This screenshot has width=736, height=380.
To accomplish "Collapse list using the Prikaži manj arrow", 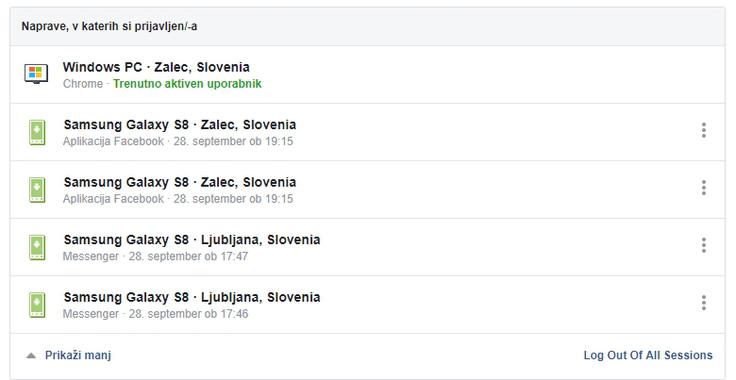I will (31, 356).
